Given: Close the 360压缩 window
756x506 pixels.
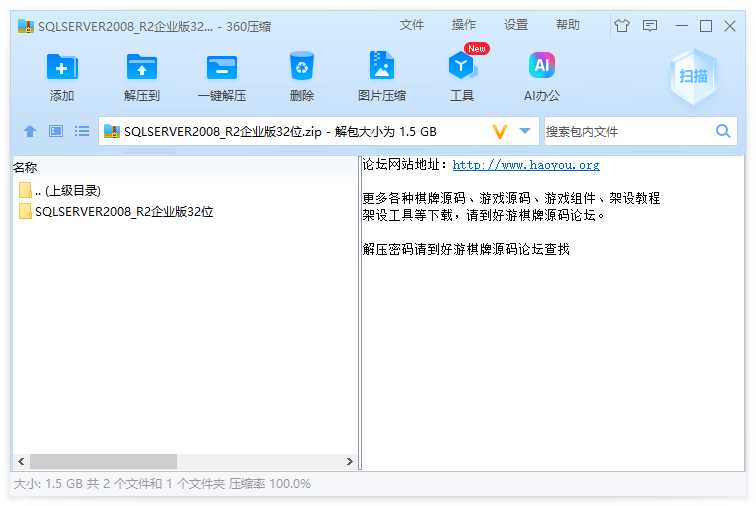Looking at the screenshot, I should tap(730, 26).
